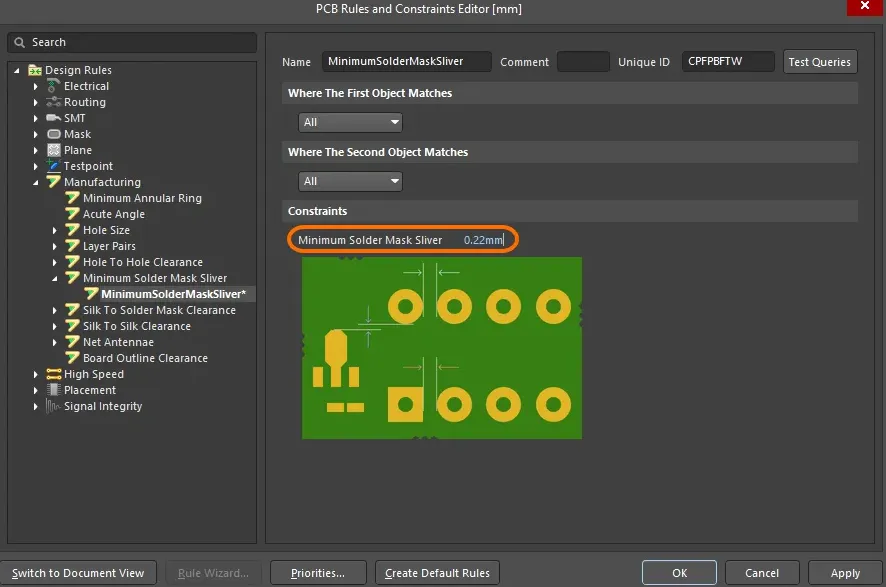This screenshot has width=886, height=587.
Task: Click the rule Name input field
Action: [x=406, y=62]
